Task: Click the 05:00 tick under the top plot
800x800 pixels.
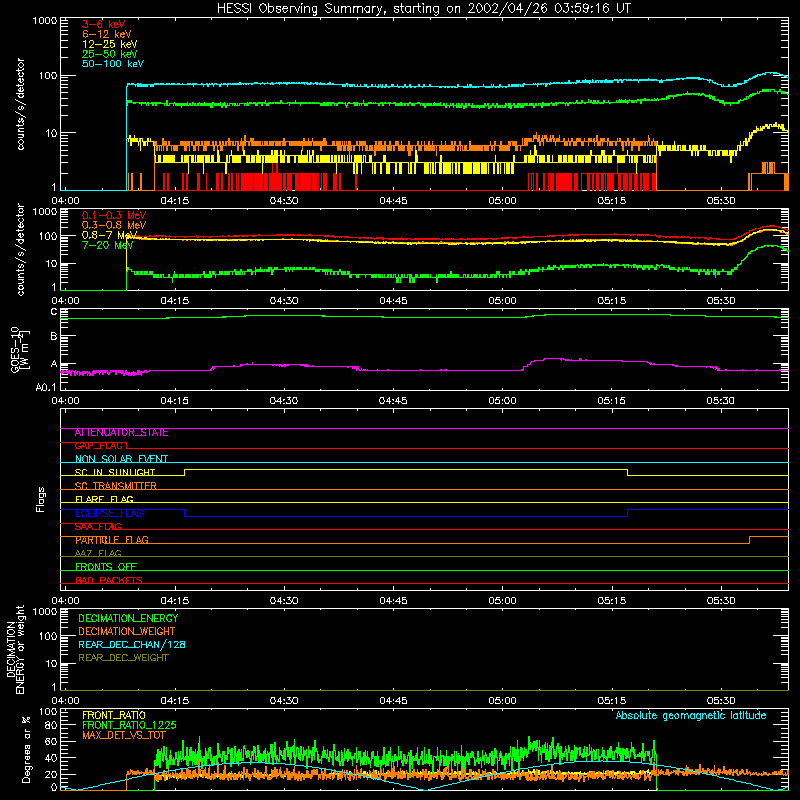Action: [503, 201]
